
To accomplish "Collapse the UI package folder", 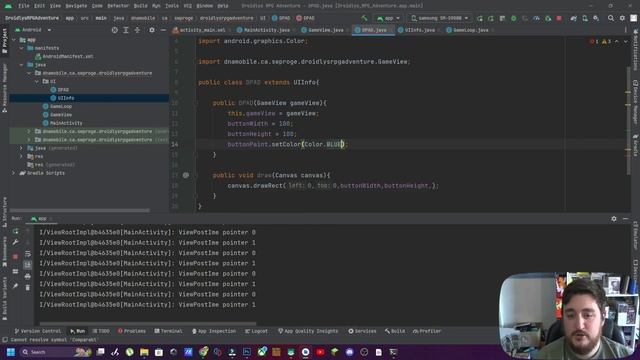I will pyautogui.click(x=37, y=82).
